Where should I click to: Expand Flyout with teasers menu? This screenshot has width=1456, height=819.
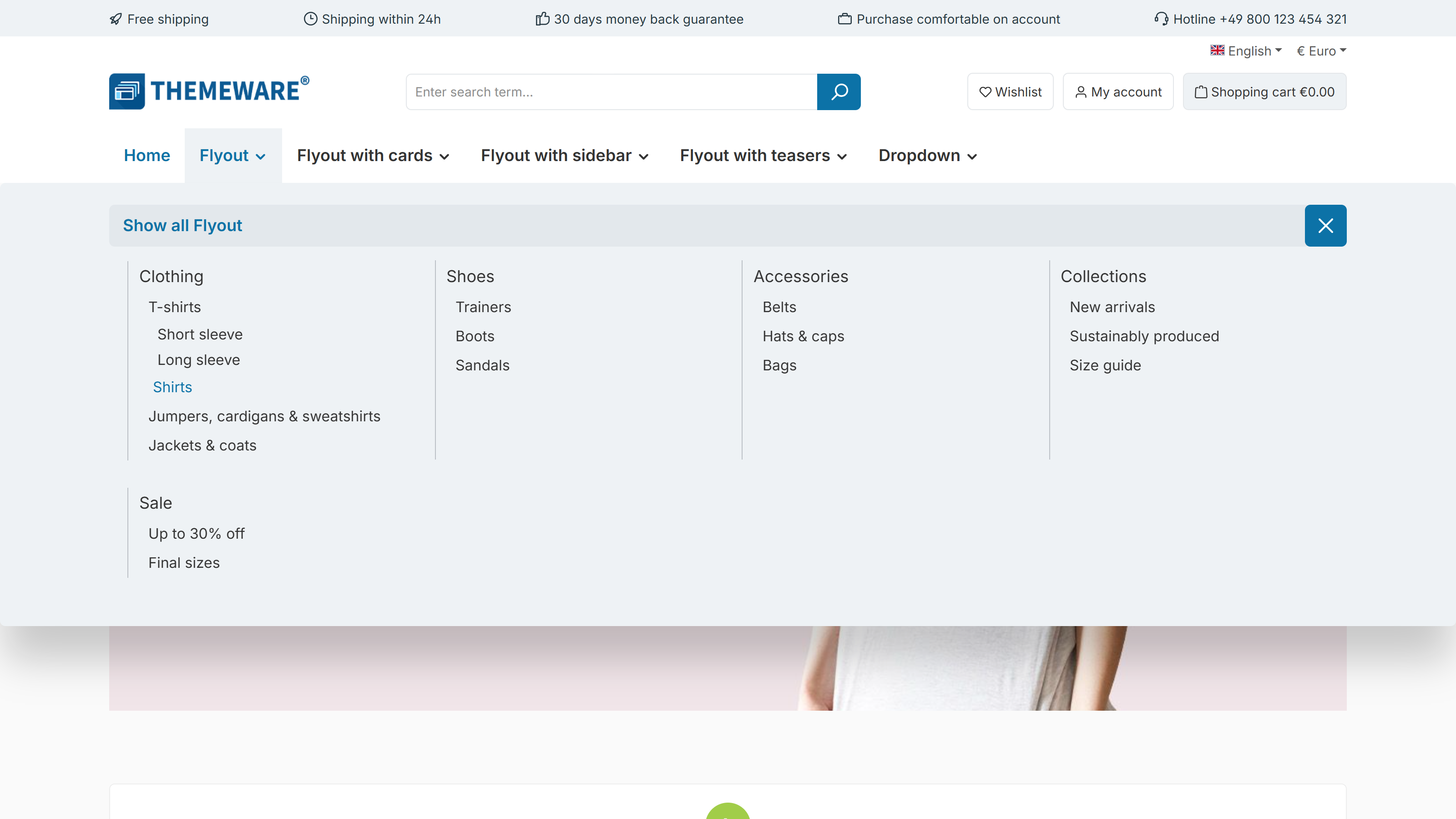763,156
